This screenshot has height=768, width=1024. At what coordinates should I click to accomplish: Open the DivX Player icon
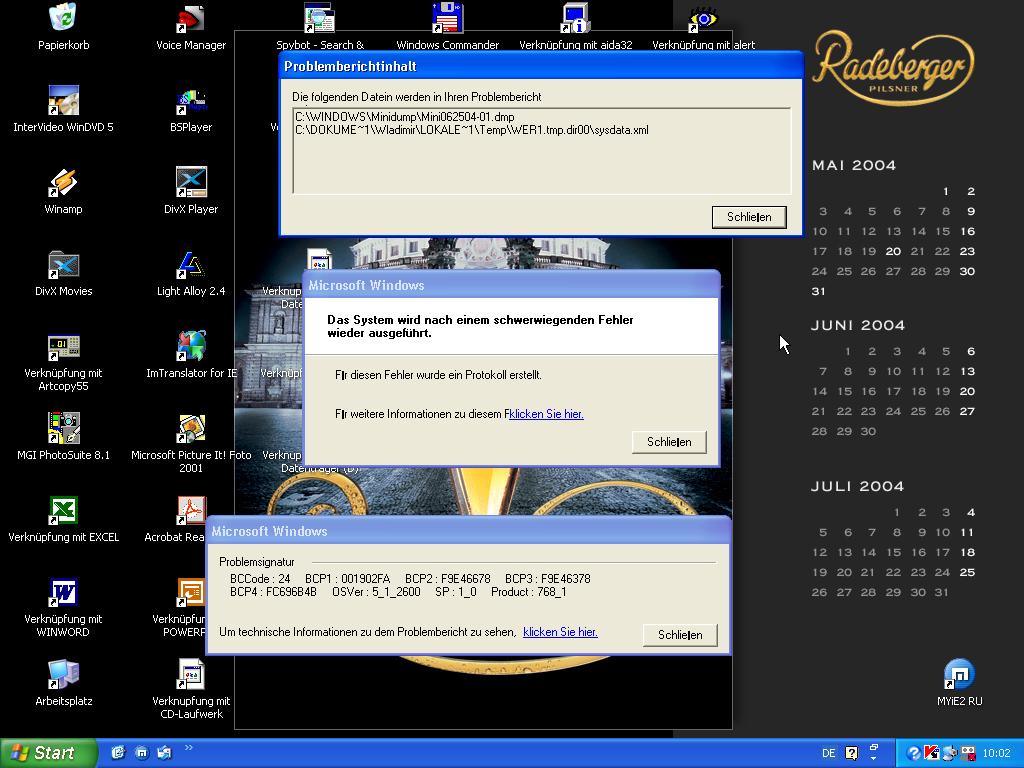(x=191, y=182)
